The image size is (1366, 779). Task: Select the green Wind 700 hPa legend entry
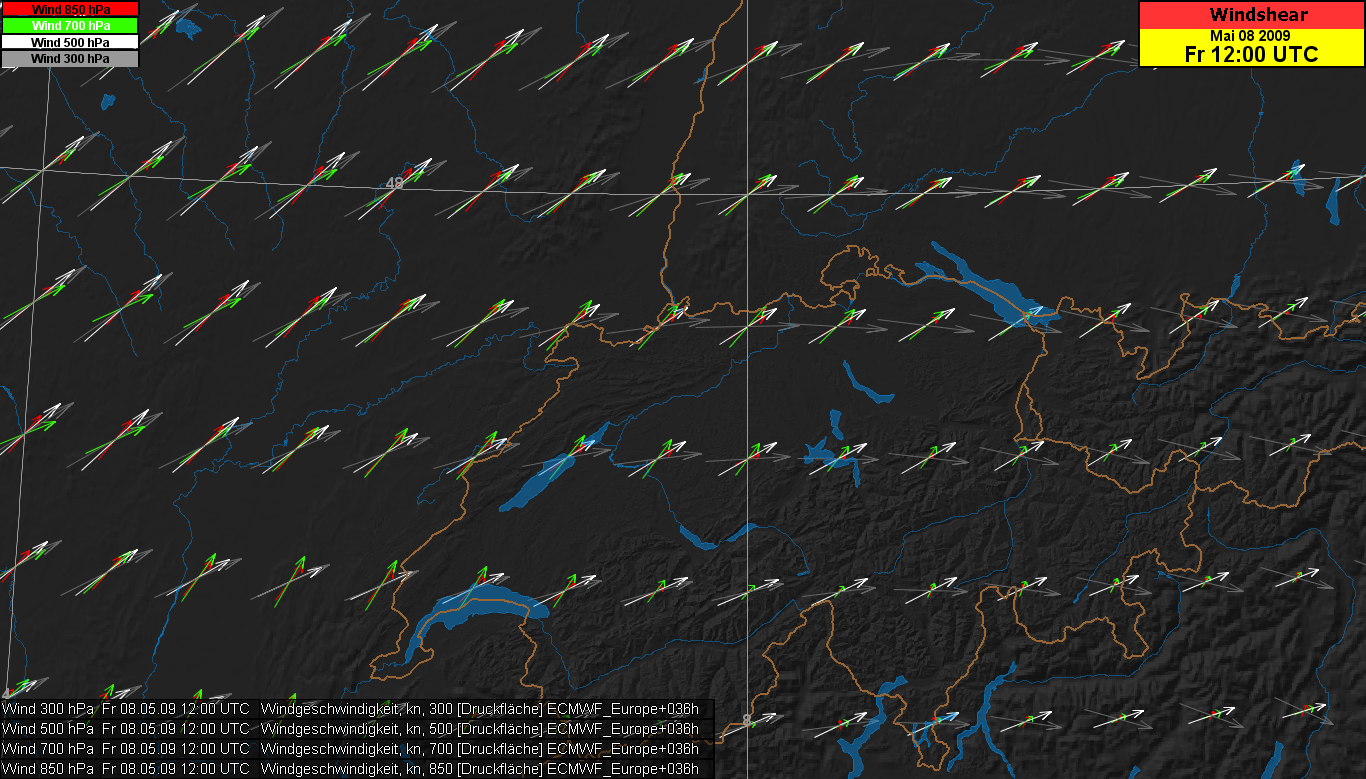click(70, 25)
